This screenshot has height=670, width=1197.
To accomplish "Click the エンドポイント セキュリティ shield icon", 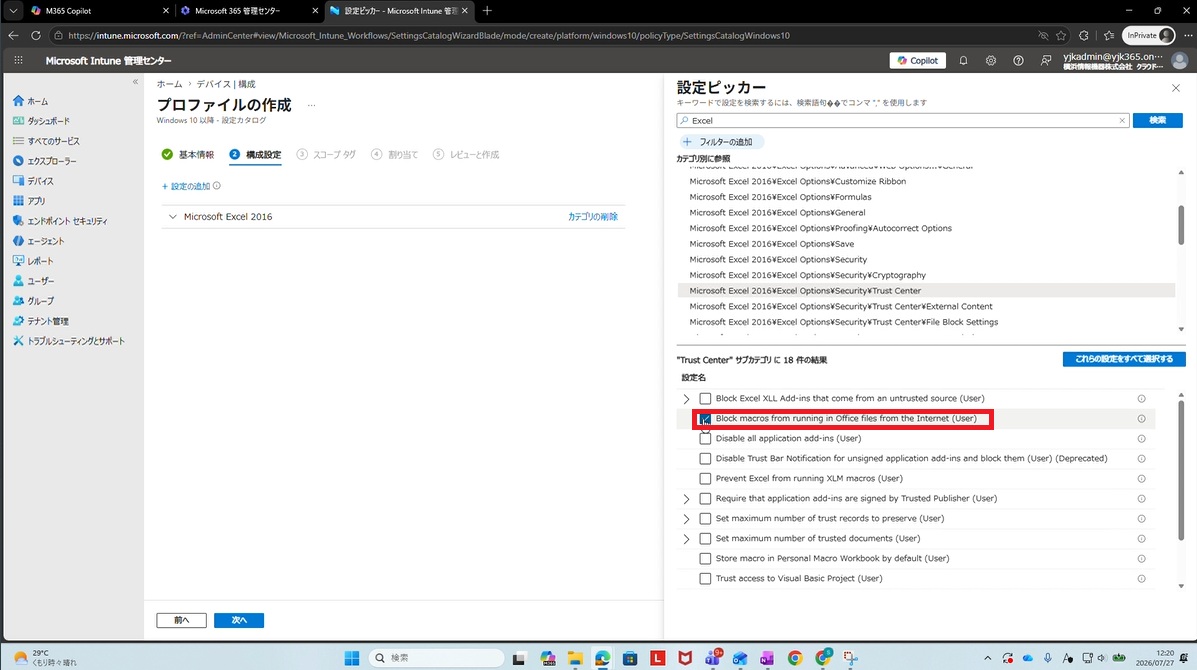I will click(x=18, y=221).
